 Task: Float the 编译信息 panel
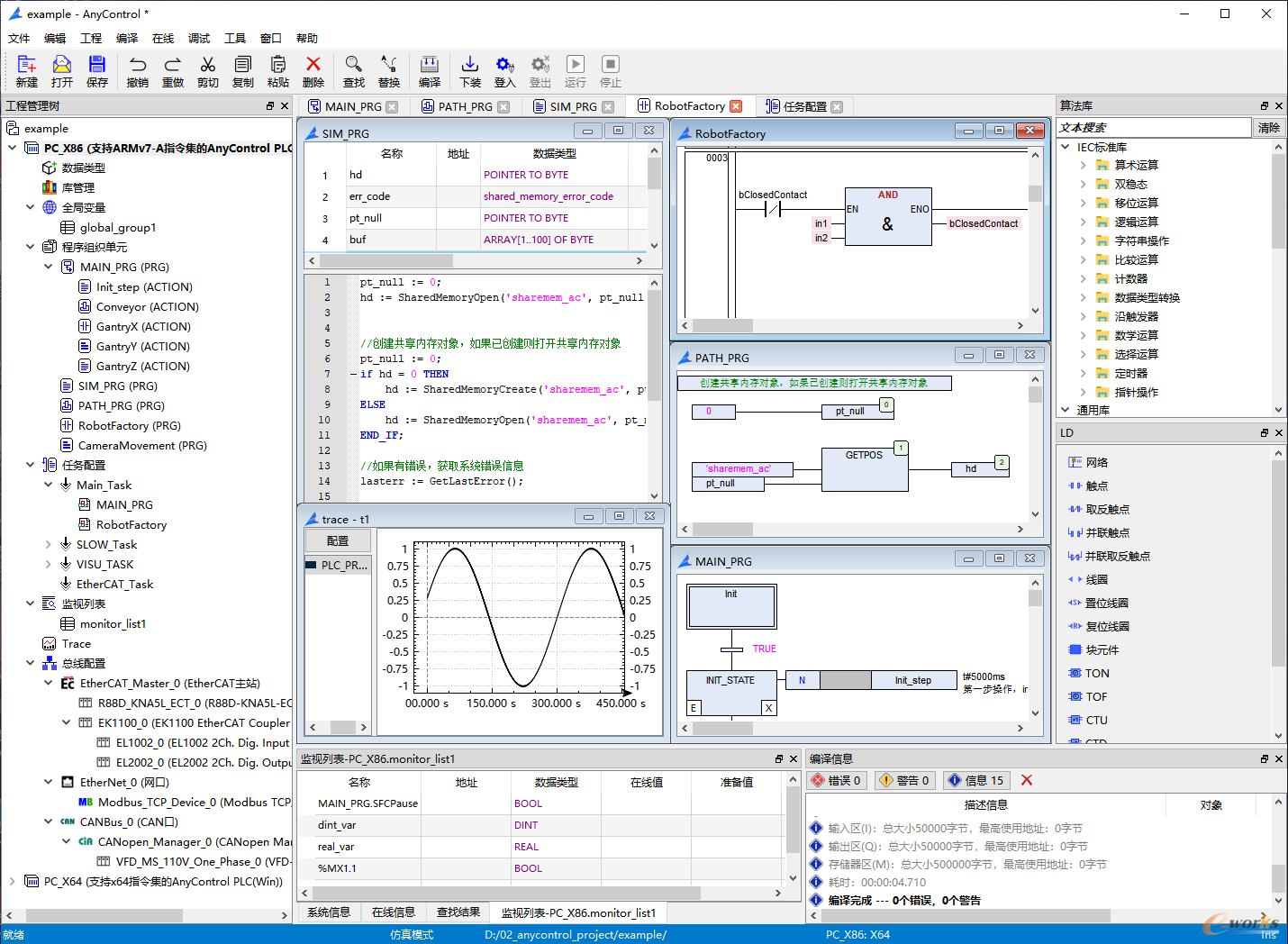tap(1265, 759)
